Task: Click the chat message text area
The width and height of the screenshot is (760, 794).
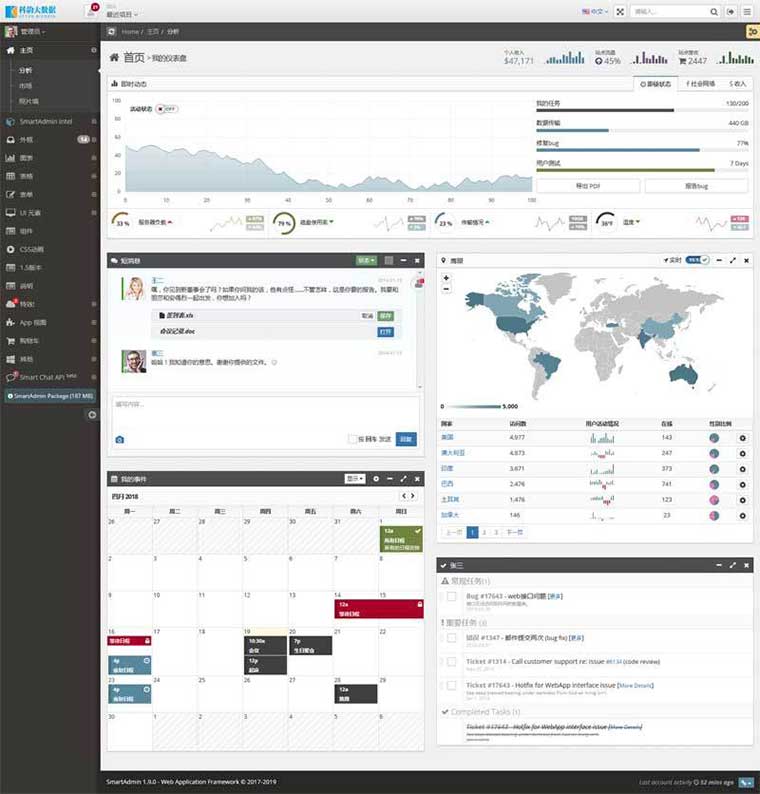Action: (265, 413)
